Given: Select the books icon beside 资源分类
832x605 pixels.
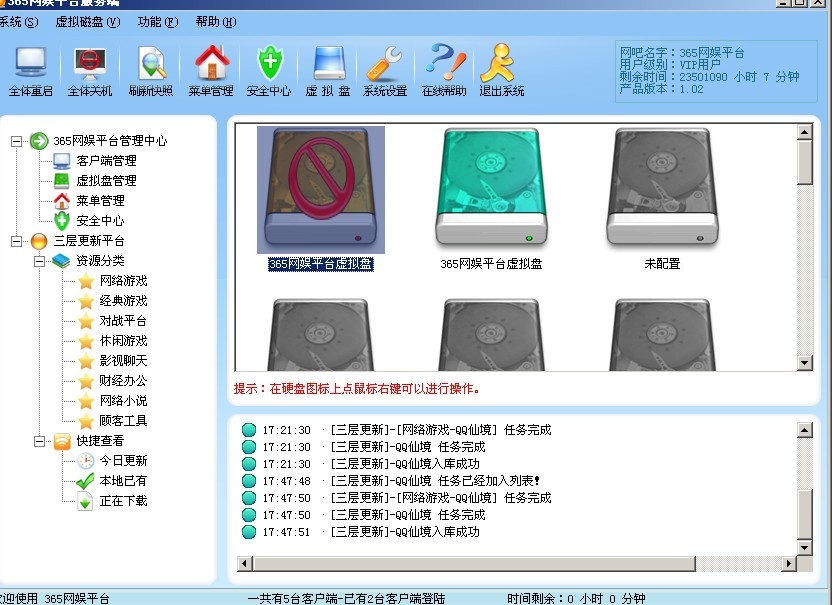Looking at the screenshot, I should click(x=61, y=261).
